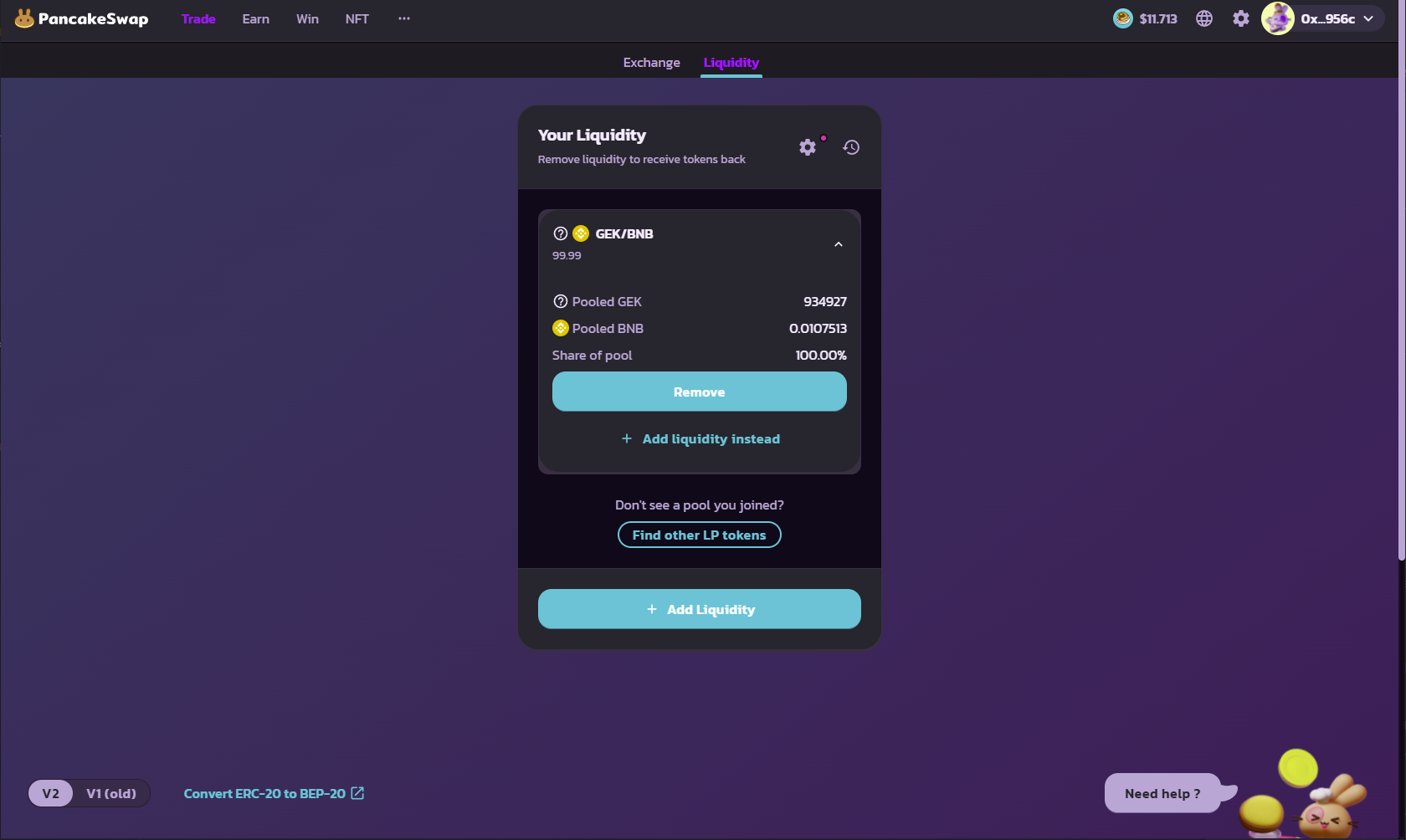The height and width of the screenshot is (840, 1406).
Task: Click the Add Liquidity button
Action: pyautogui.click(x=700, y=609)
